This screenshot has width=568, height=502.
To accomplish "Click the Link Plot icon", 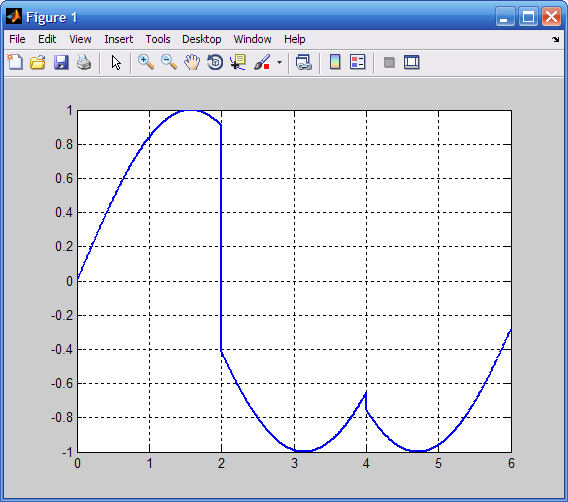I will click(304, 62).
